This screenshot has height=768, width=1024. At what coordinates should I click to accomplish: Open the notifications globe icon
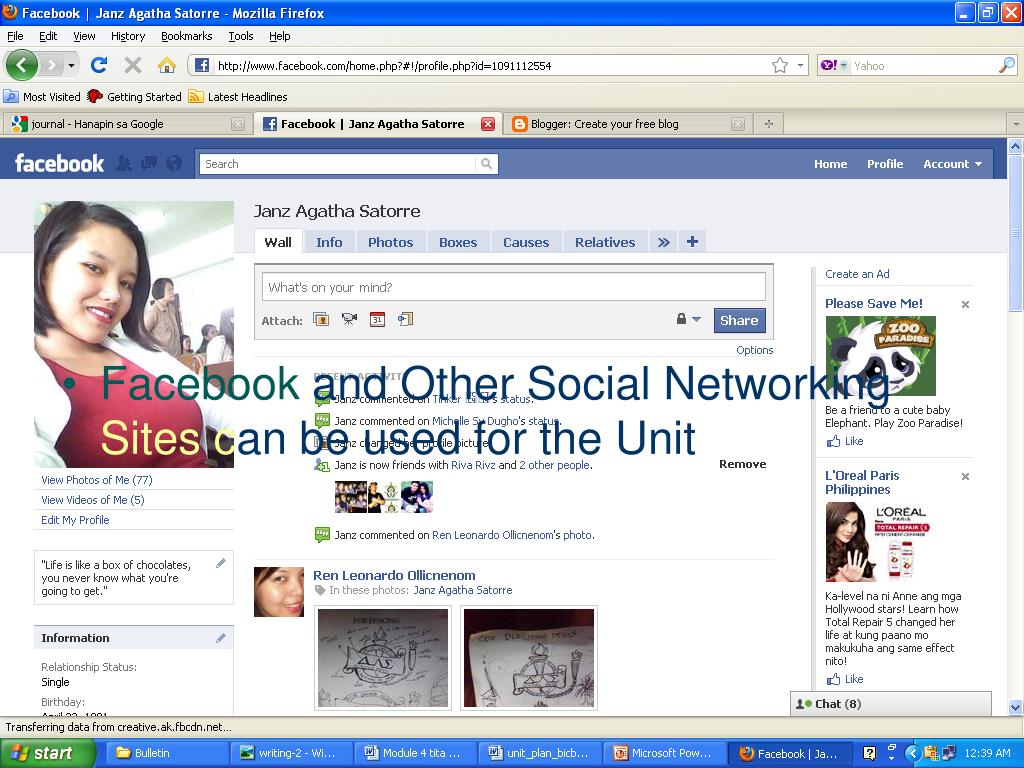[x=174, y=163]
